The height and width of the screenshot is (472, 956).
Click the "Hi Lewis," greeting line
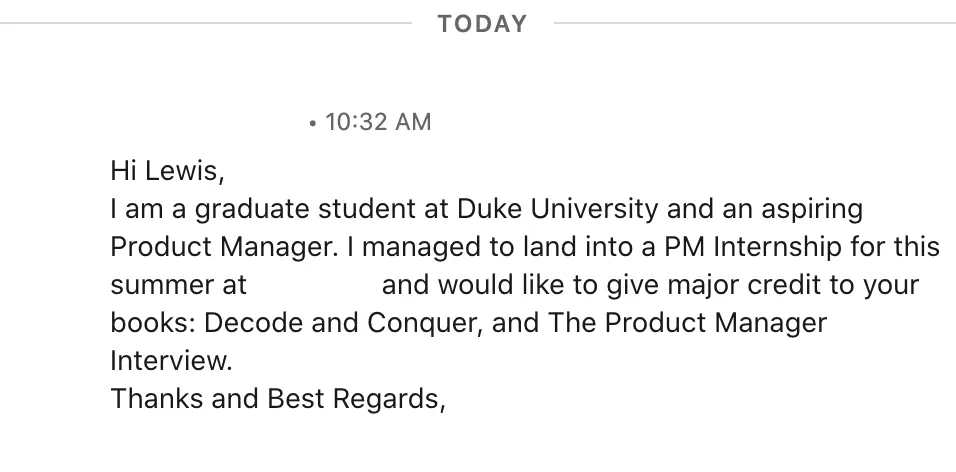(x=167, y=172)
